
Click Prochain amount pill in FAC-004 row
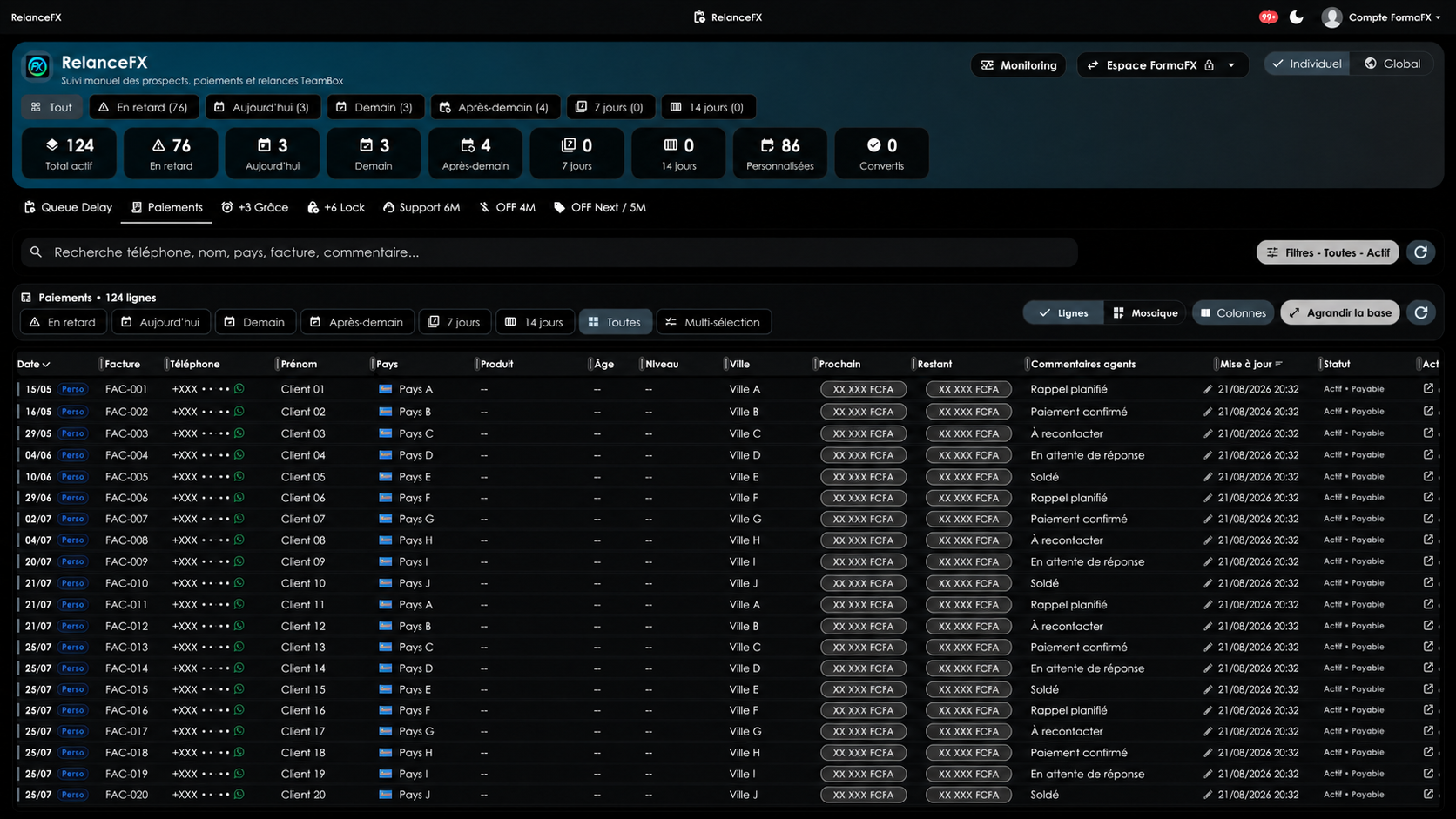[863, 455]
